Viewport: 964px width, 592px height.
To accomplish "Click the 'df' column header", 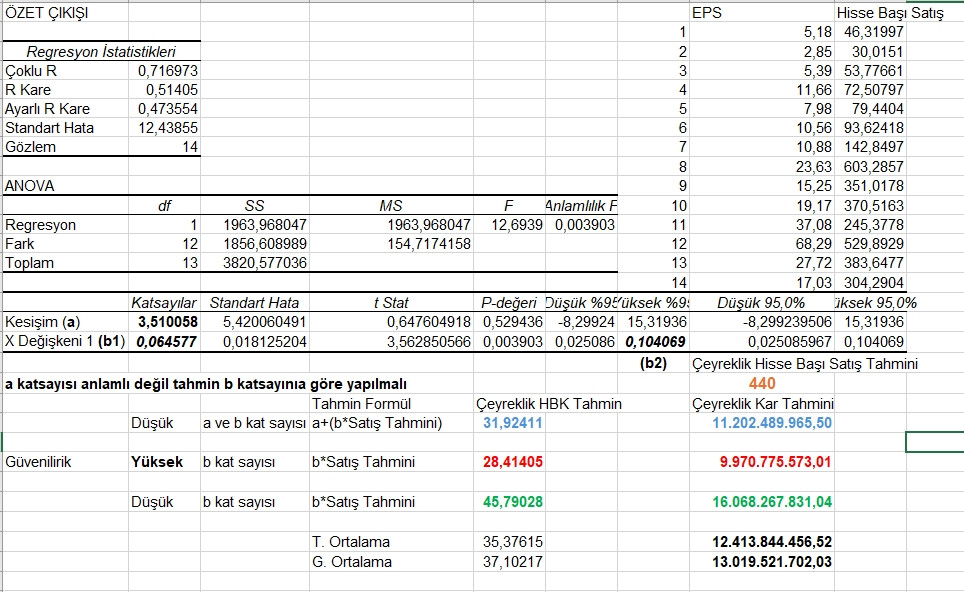I will (x=164, y=206).
